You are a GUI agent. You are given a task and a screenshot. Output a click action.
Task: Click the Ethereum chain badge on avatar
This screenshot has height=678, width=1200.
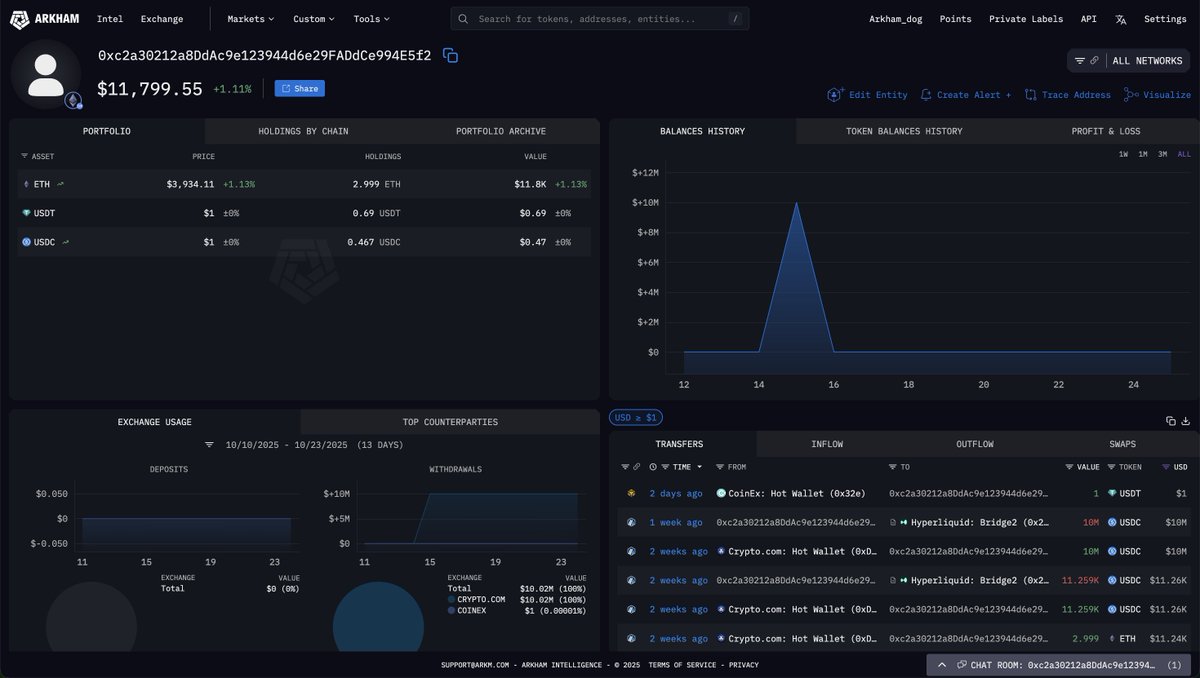coord(73,100)
